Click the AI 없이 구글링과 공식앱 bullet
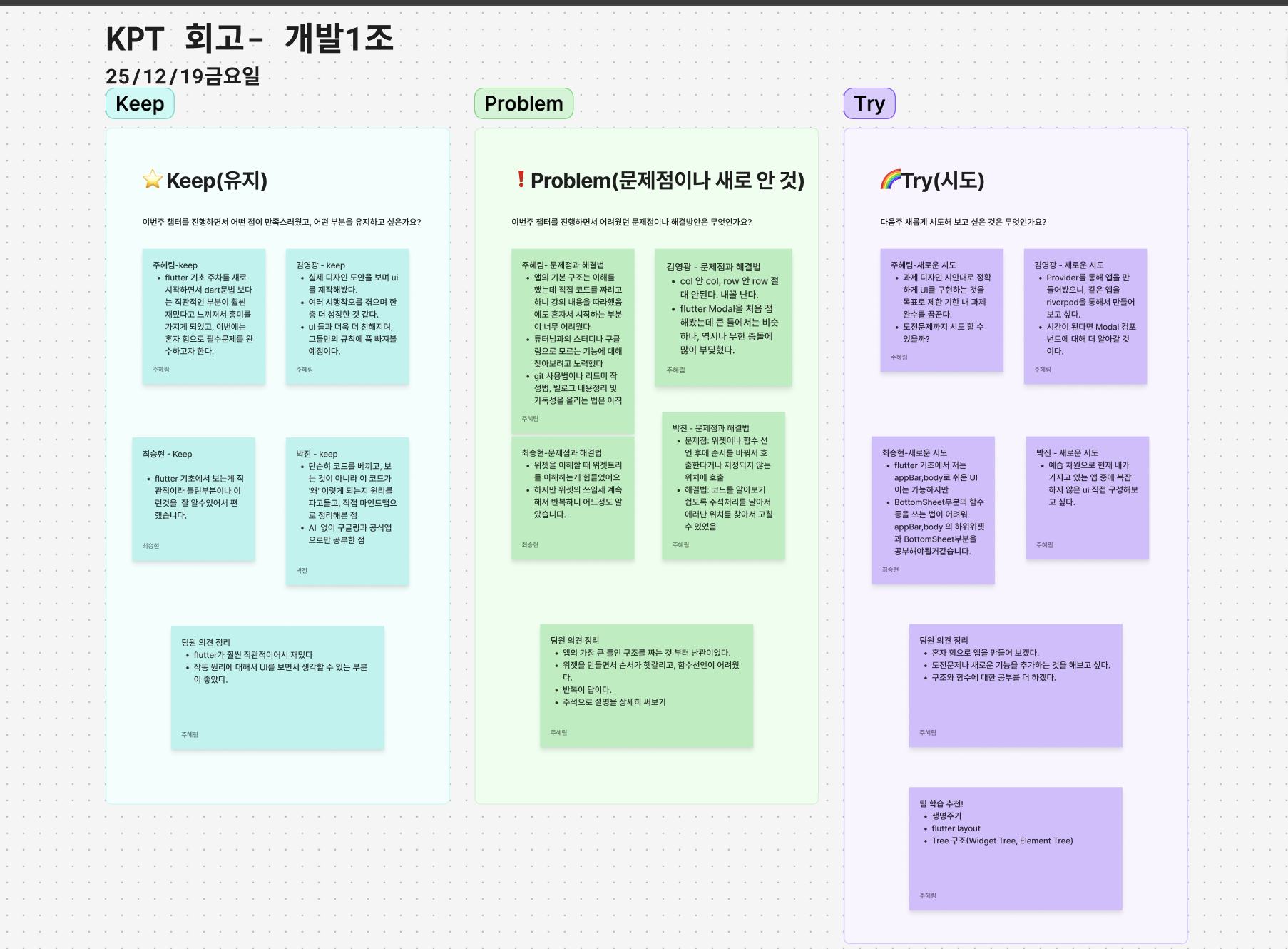Screen dimensions: 1288x949 click(349, 534)
